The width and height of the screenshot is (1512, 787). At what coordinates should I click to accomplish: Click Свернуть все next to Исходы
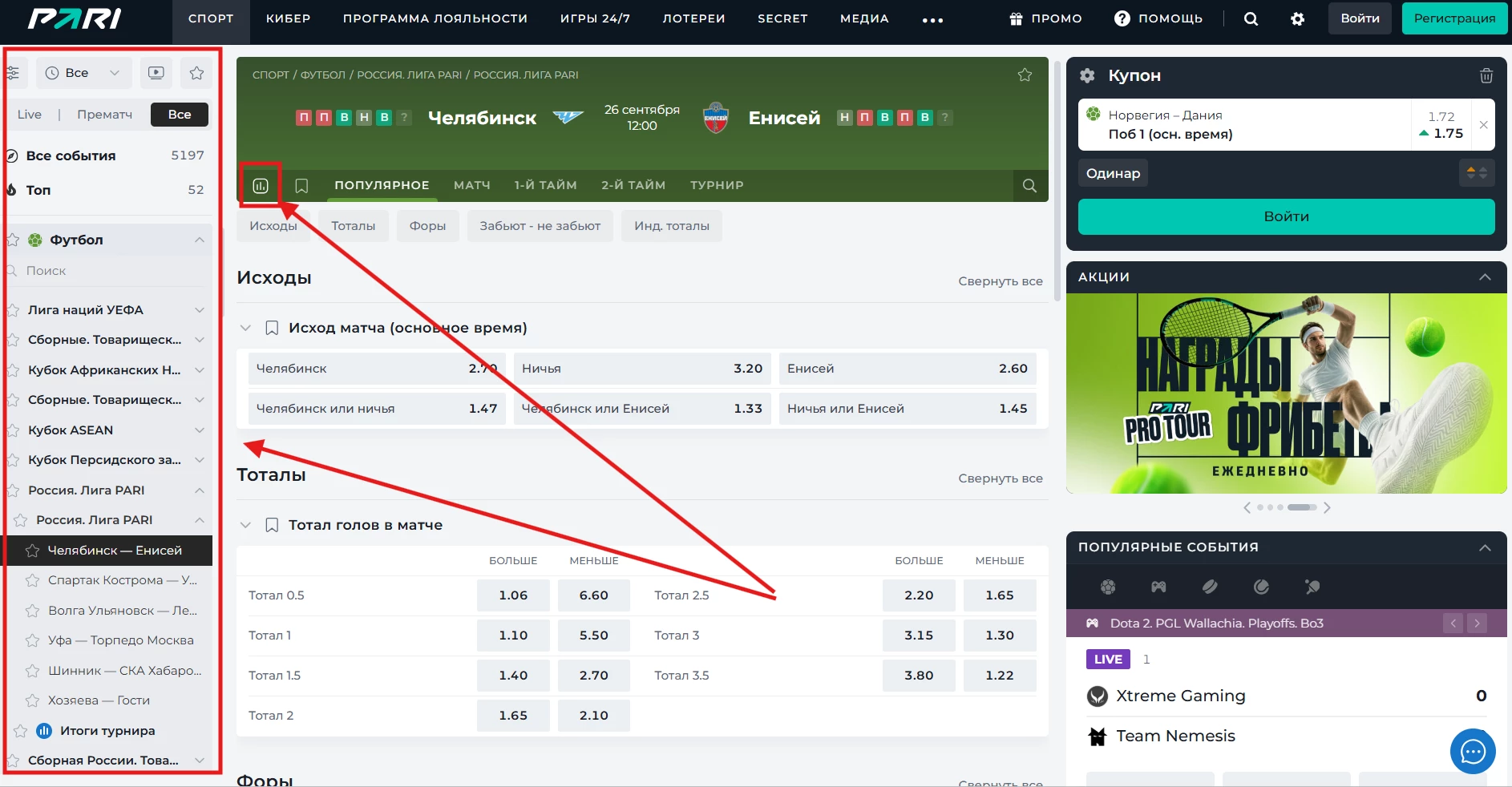[1001, 281]
